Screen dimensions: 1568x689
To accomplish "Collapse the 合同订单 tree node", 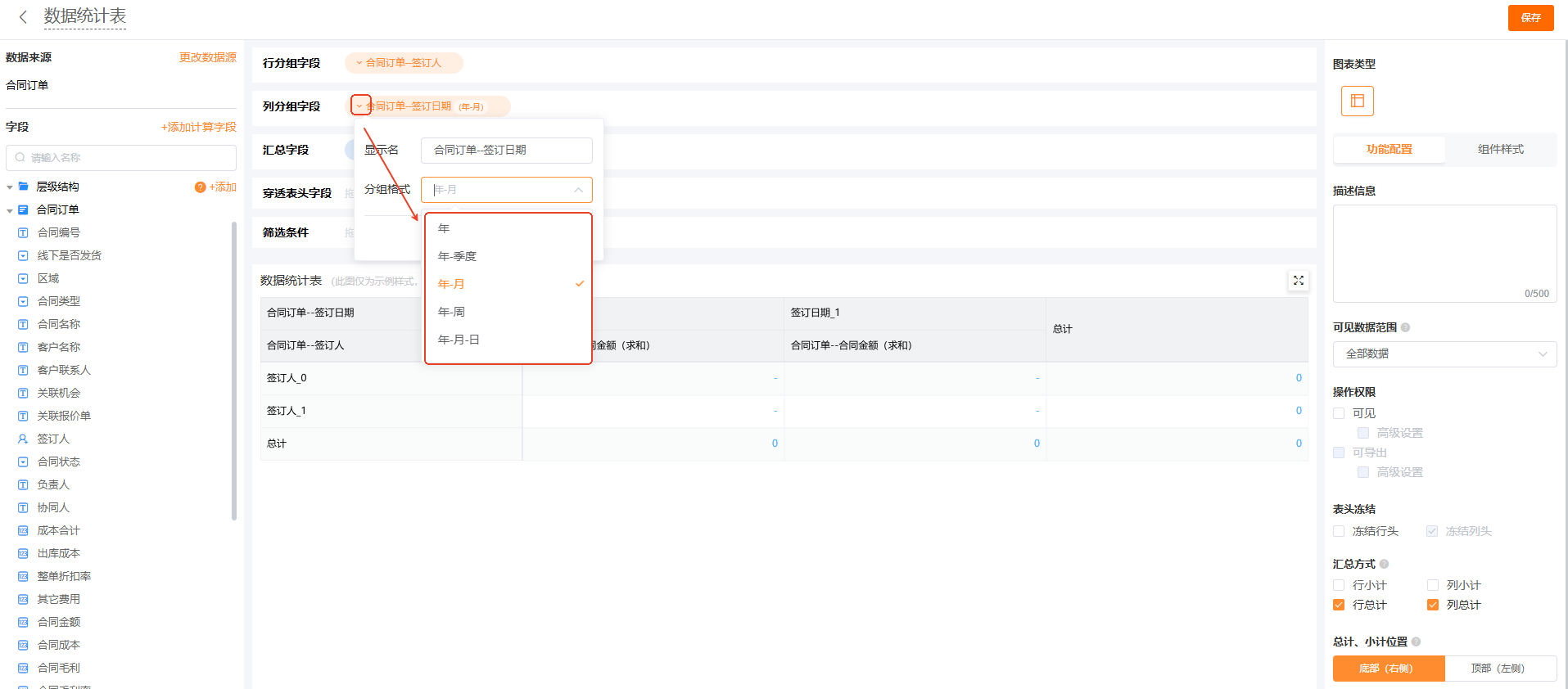I will 10,210.
